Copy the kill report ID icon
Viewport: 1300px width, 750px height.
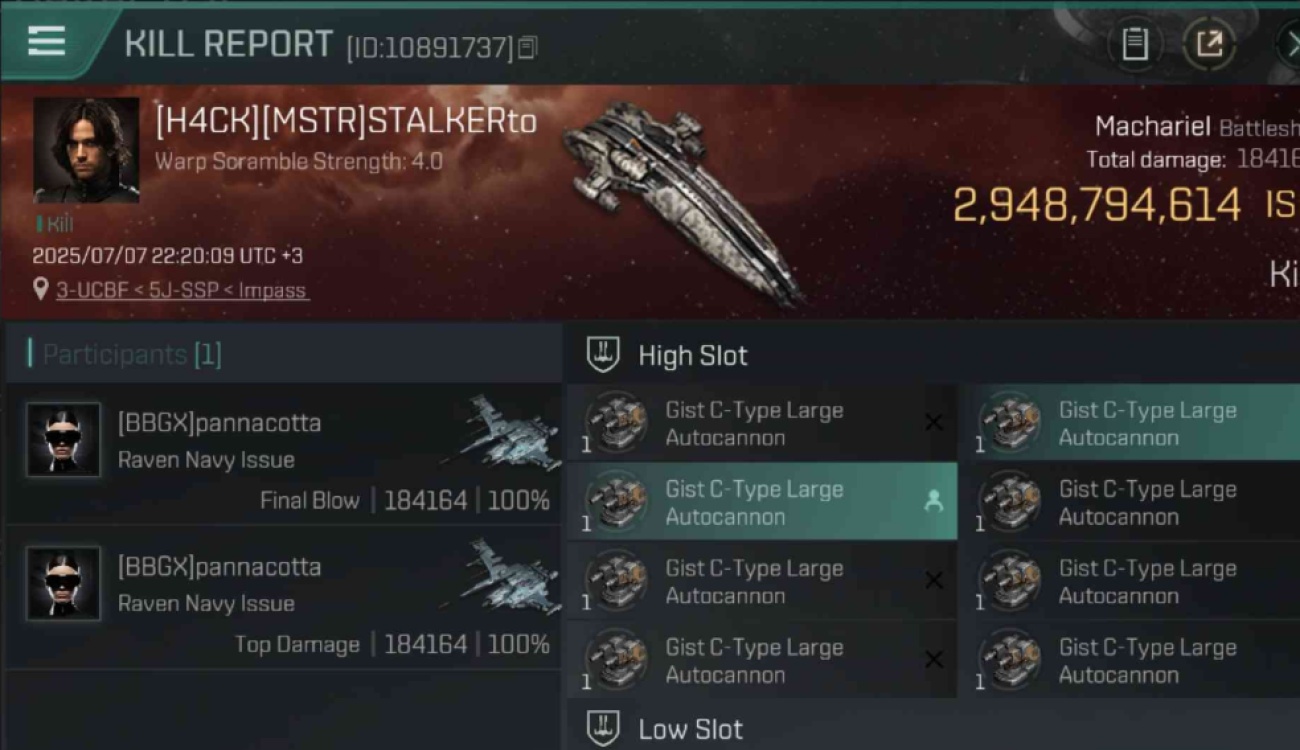527,47
